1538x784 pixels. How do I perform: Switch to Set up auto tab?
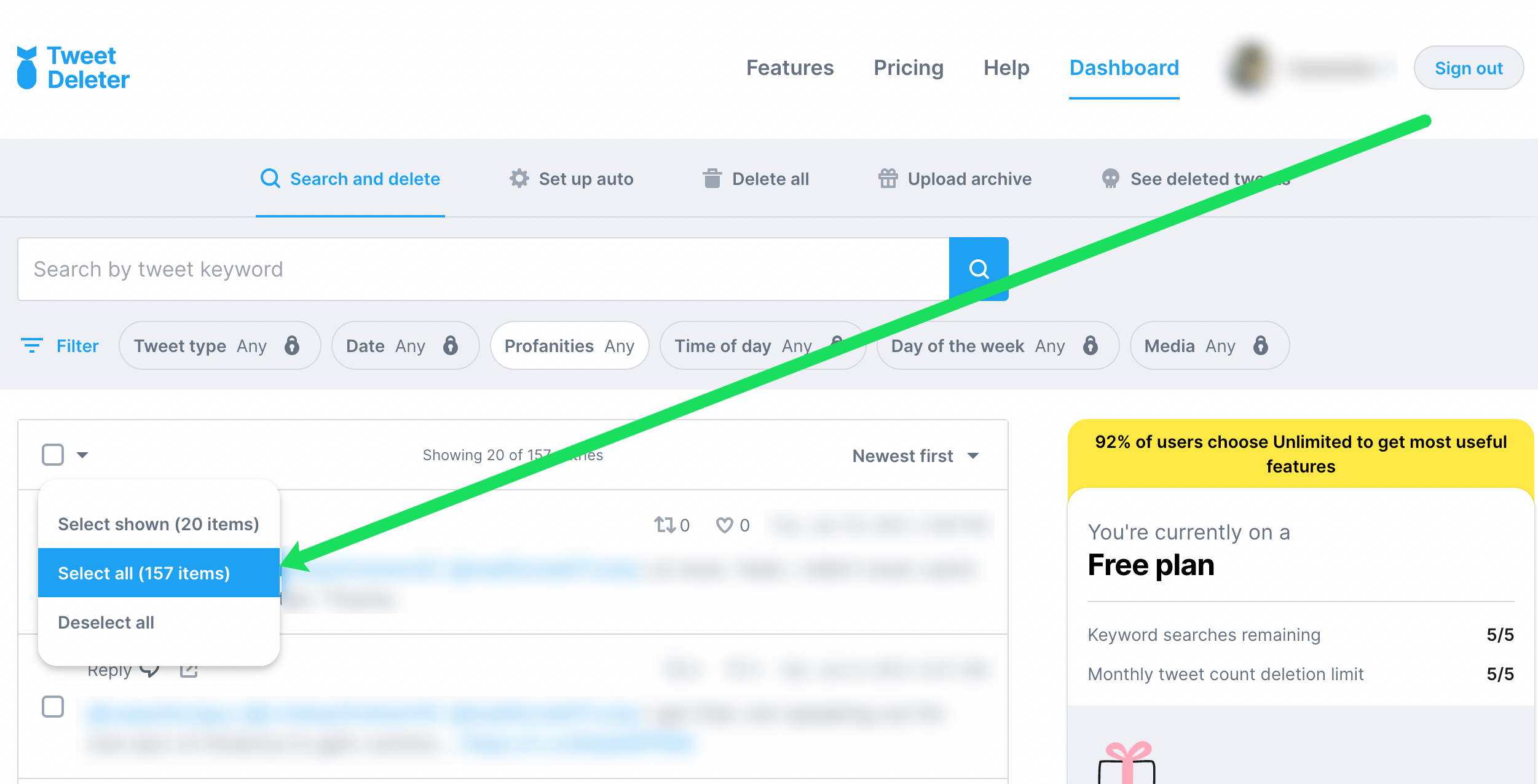point(571,179)
